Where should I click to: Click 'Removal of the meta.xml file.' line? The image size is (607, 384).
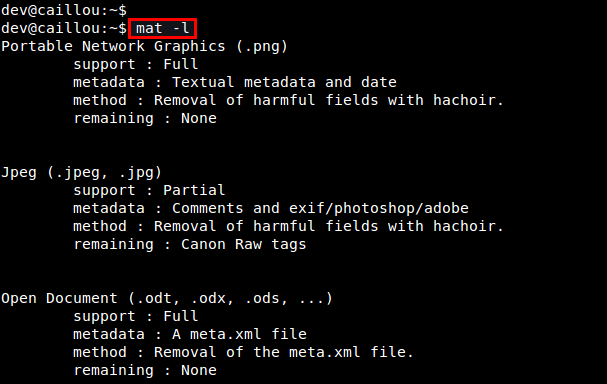(243, 352)
